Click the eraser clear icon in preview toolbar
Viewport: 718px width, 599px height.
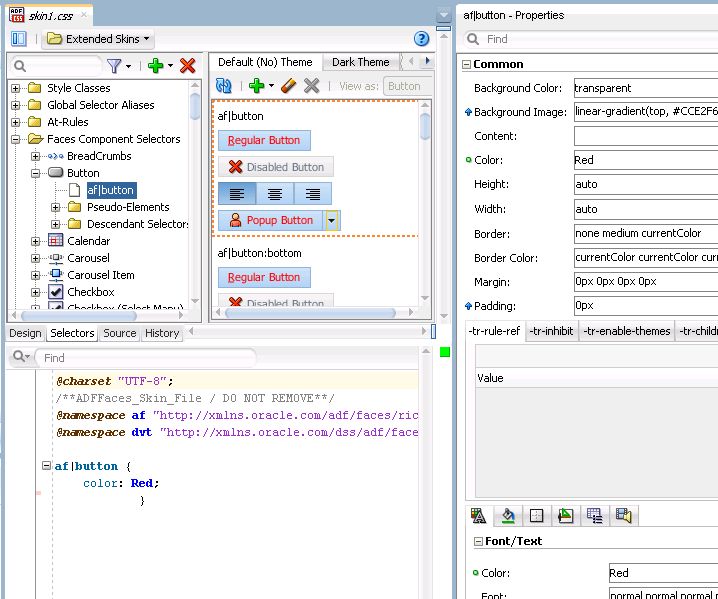(288, 86)
